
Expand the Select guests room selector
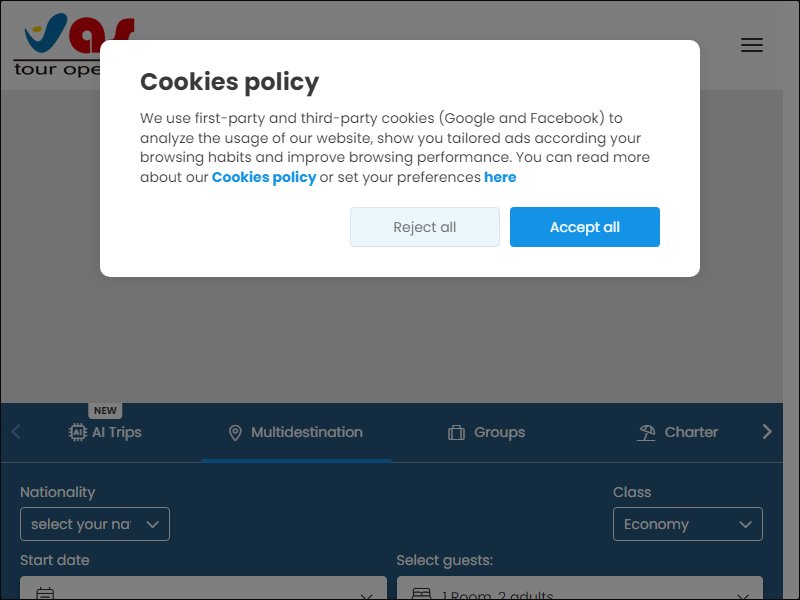tap(580, 588)
